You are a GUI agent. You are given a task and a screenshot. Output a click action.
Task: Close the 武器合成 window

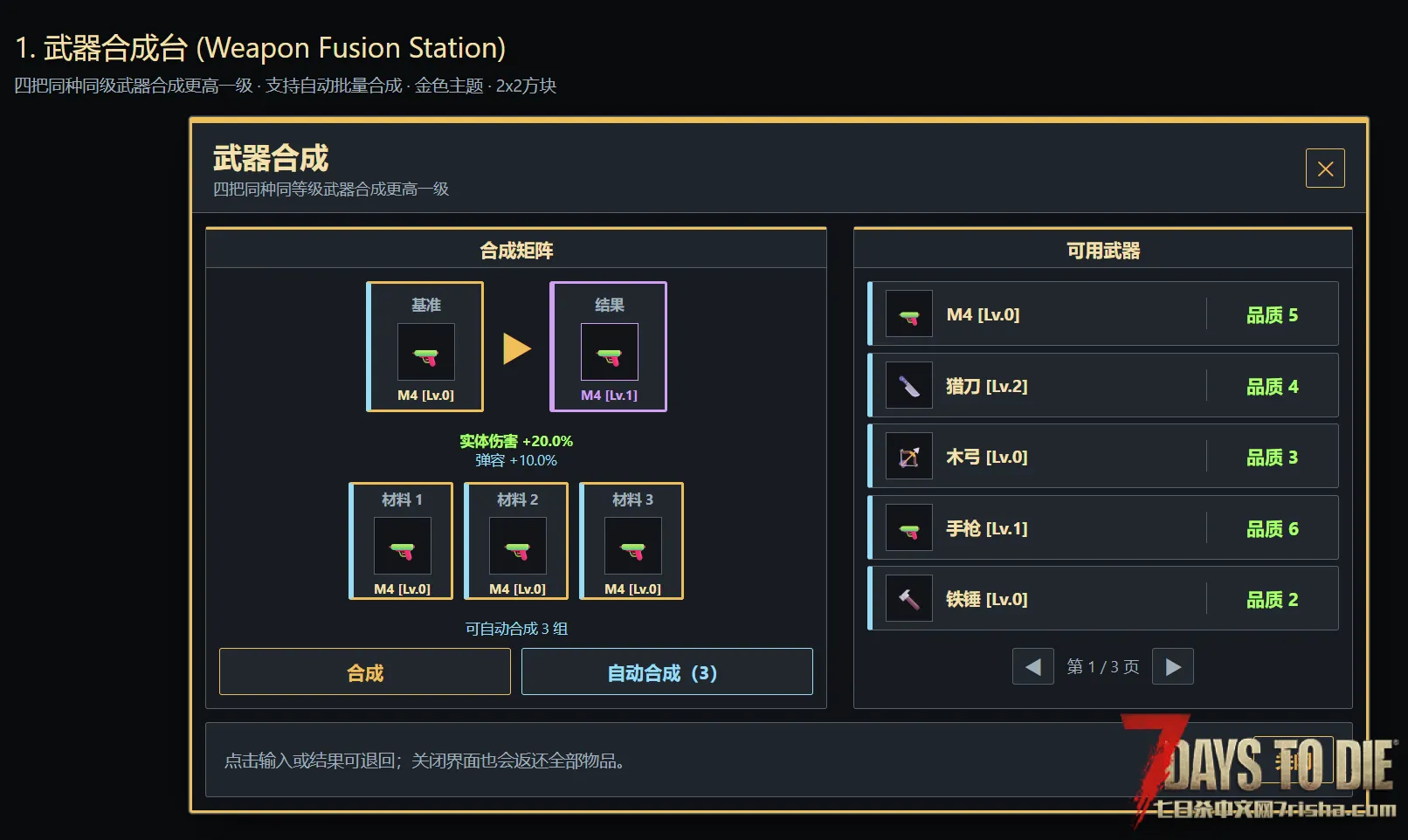click(x=1325, y=169)
